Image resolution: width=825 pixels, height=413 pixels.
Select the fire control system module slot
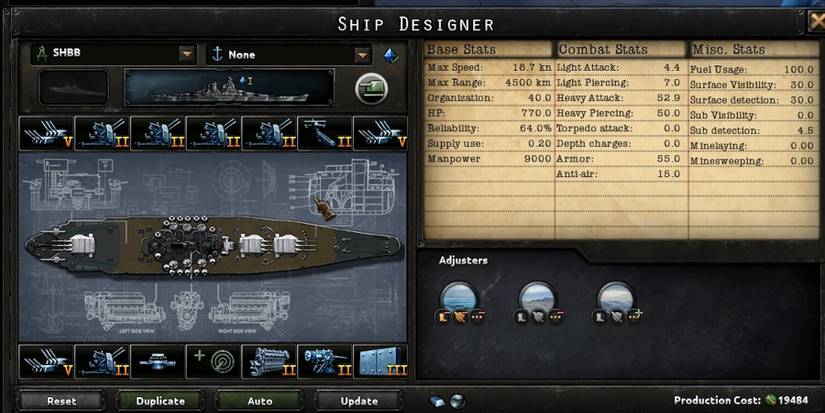pos(158,361)
